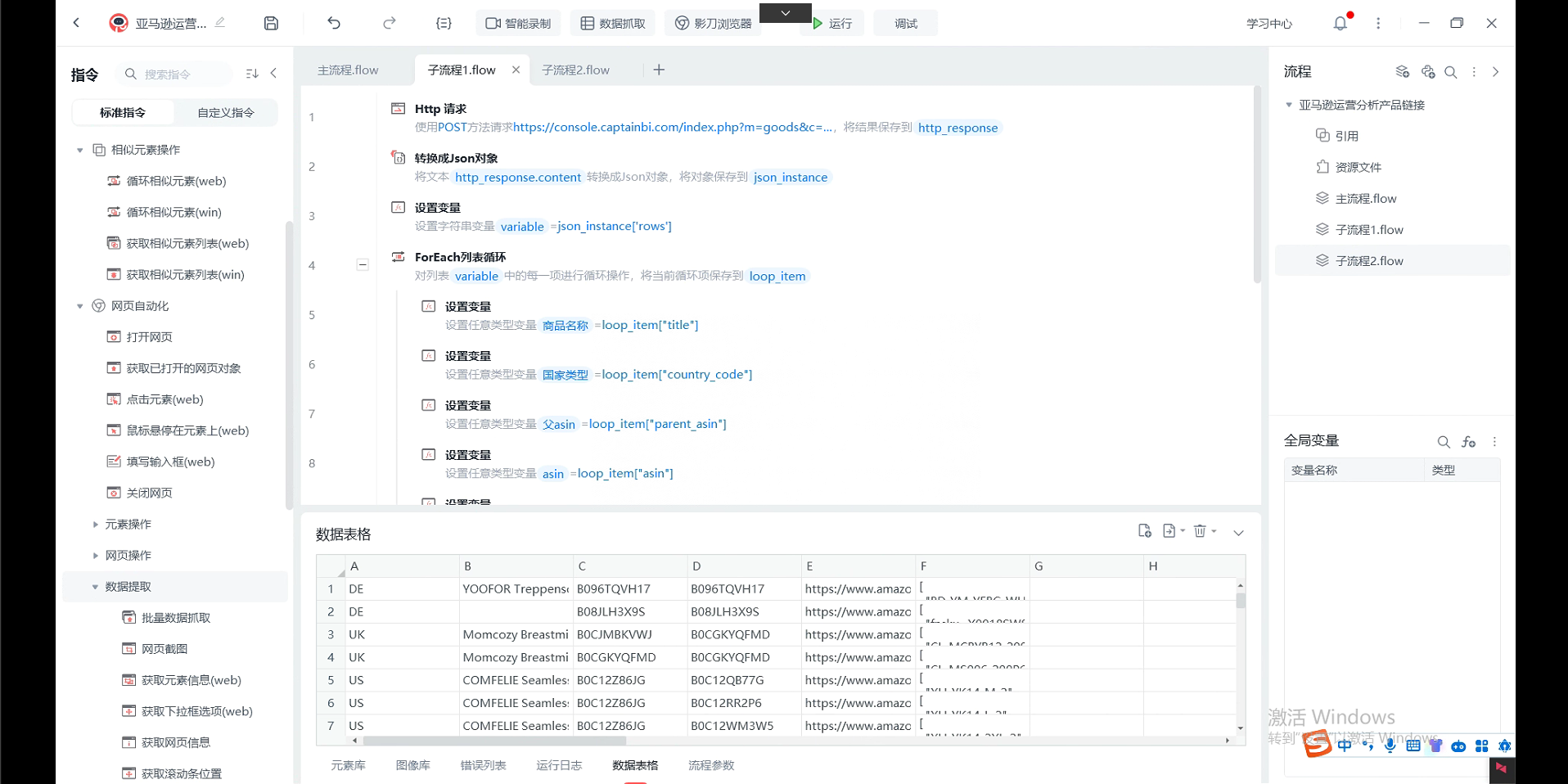Select the 标准指令 toggle
Image resolution: width=1568 pixels, height=784 pixels.
click(x=123, y=113)
